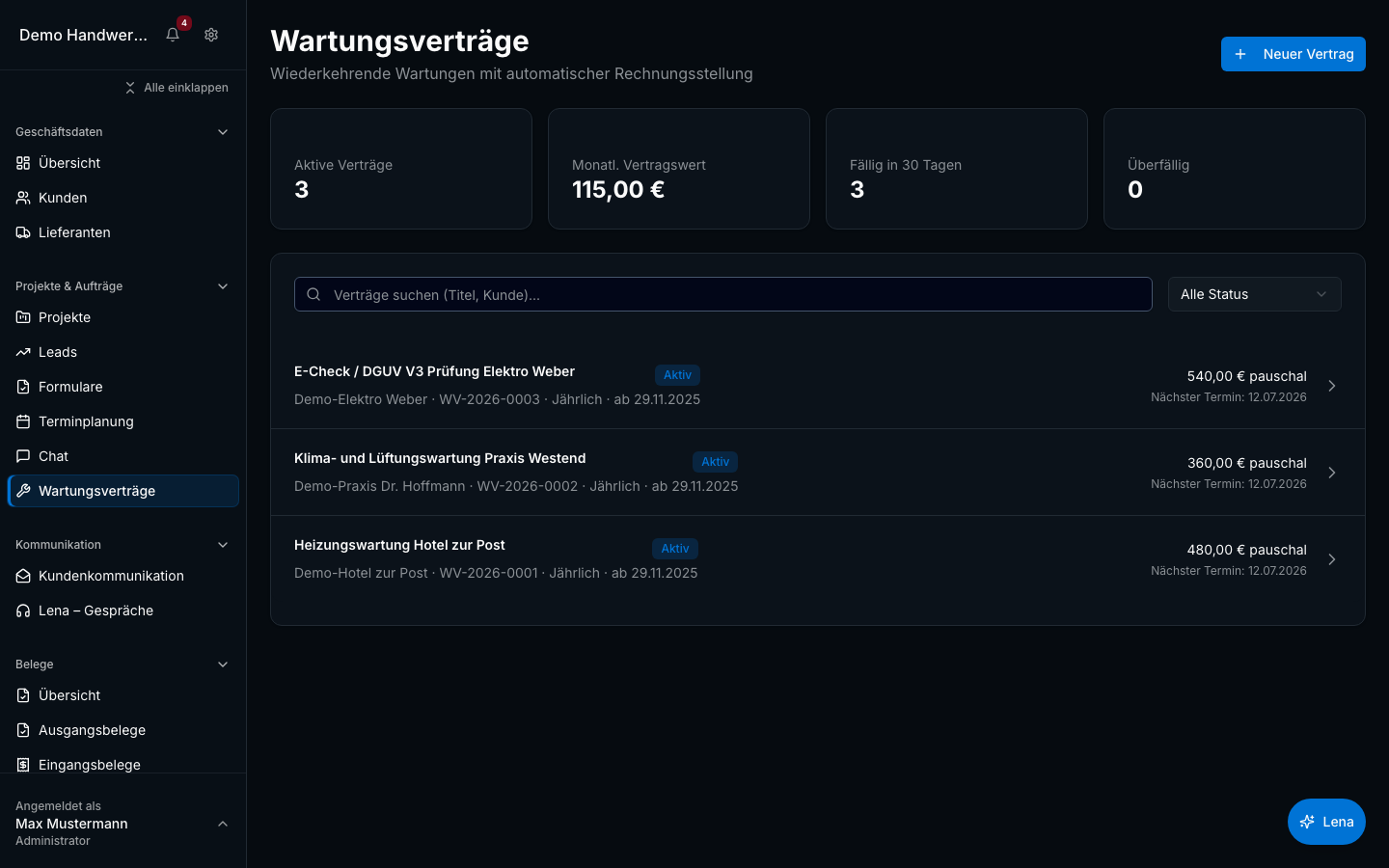Open Ausgangsbelege in the sidebar
Viewport: 1389px width, 868px height.
(123, 730)
